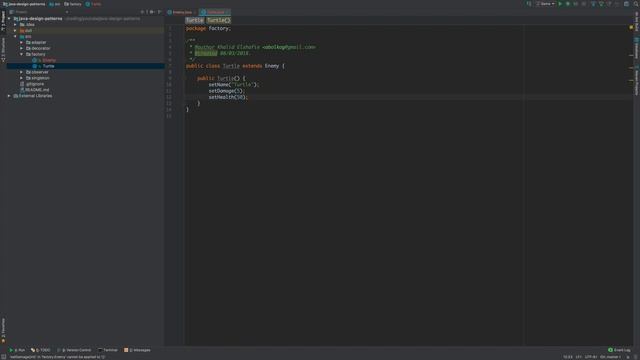Click the build project icon left of Demo

528,4
